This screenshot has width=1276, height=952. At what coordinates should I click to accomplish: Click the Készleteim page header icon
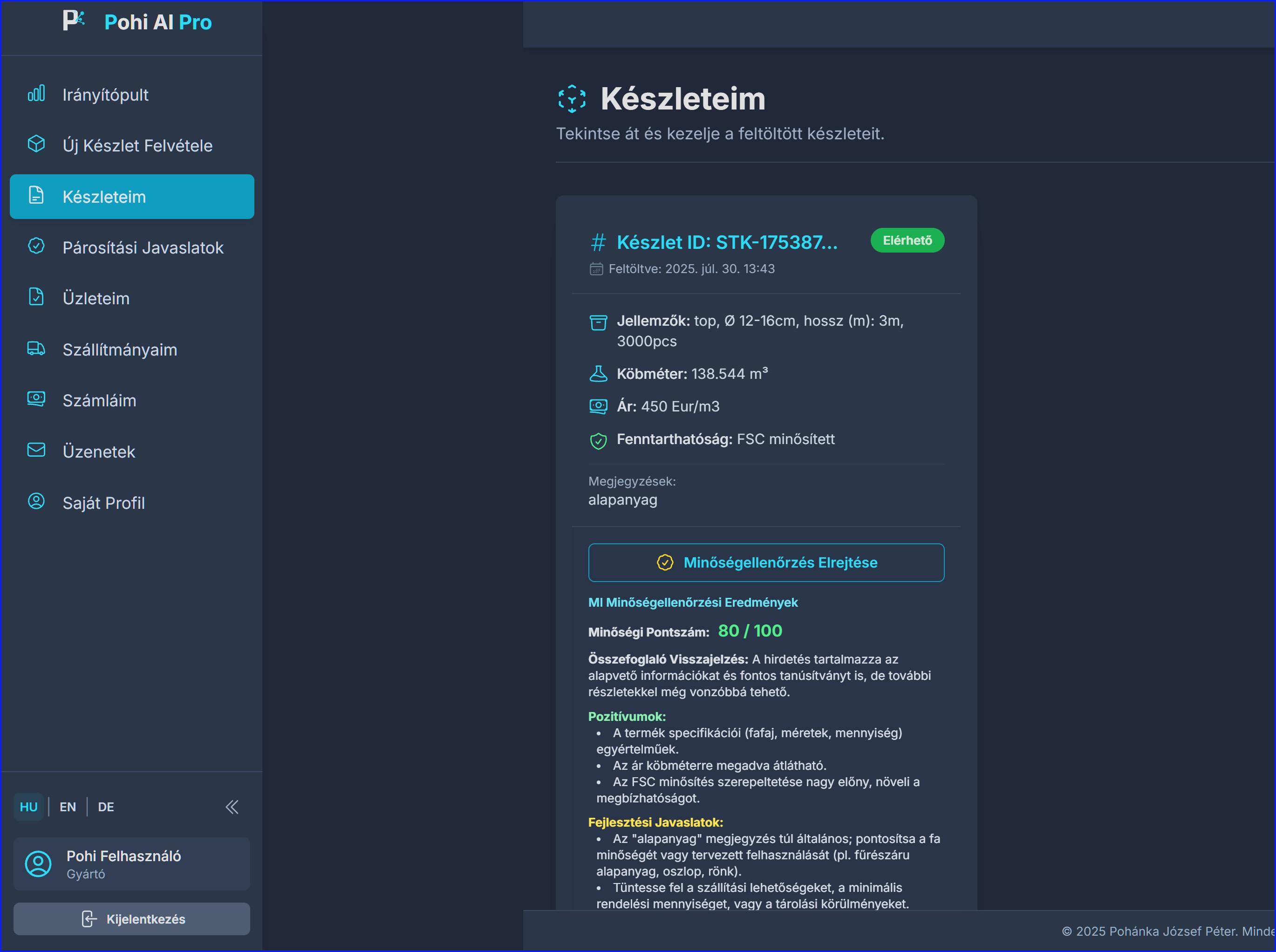click(x=572, y=98)
